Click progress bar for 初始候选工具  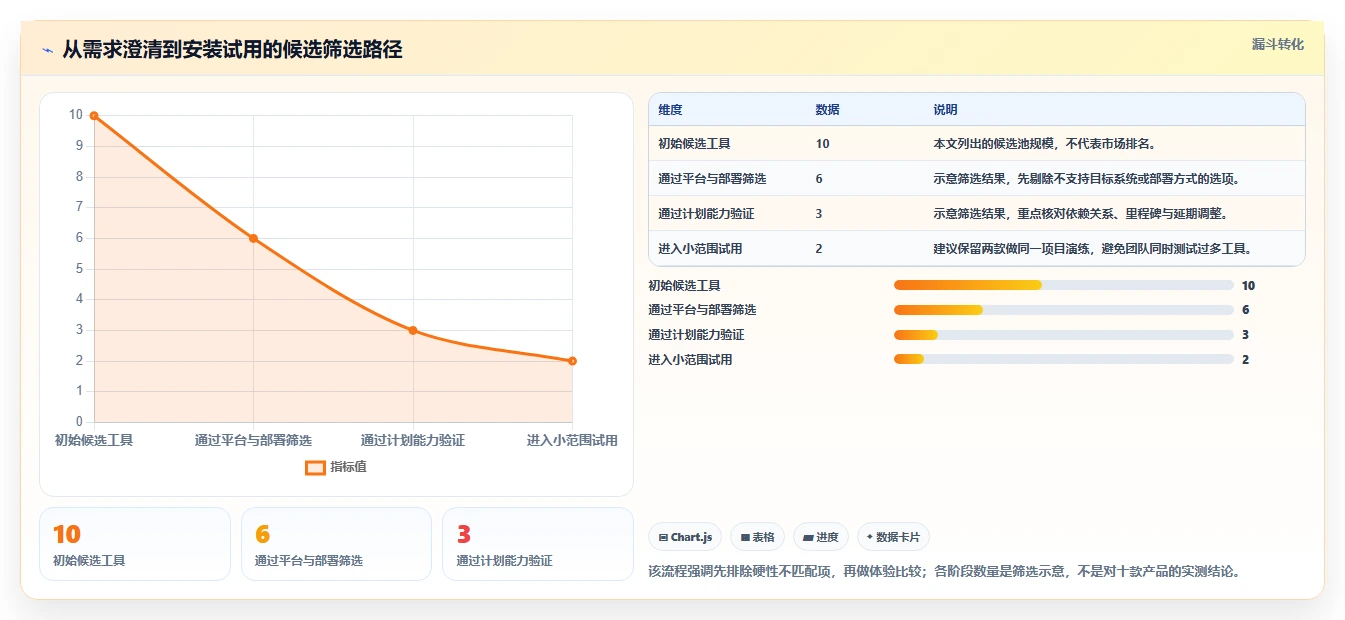point(1064,286)
